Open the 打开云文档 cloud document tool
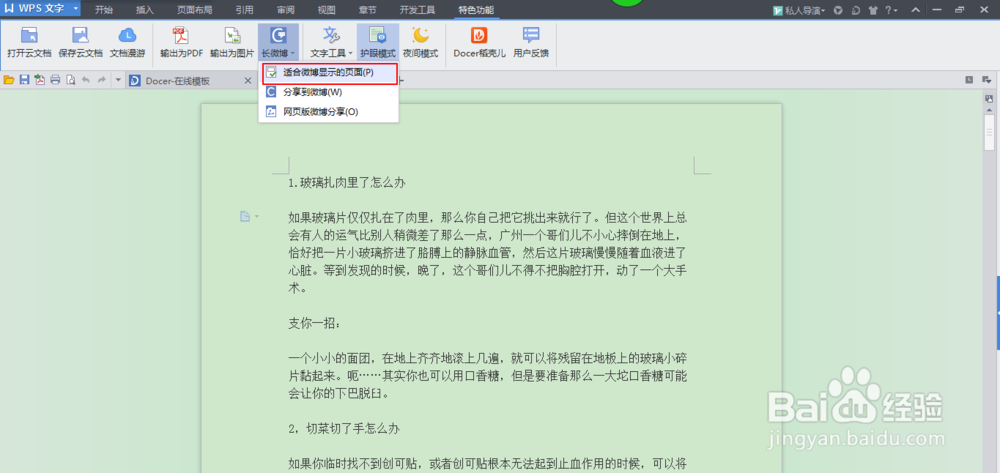1000x473 pixels. pyautogui.click(x=29, y=43)
